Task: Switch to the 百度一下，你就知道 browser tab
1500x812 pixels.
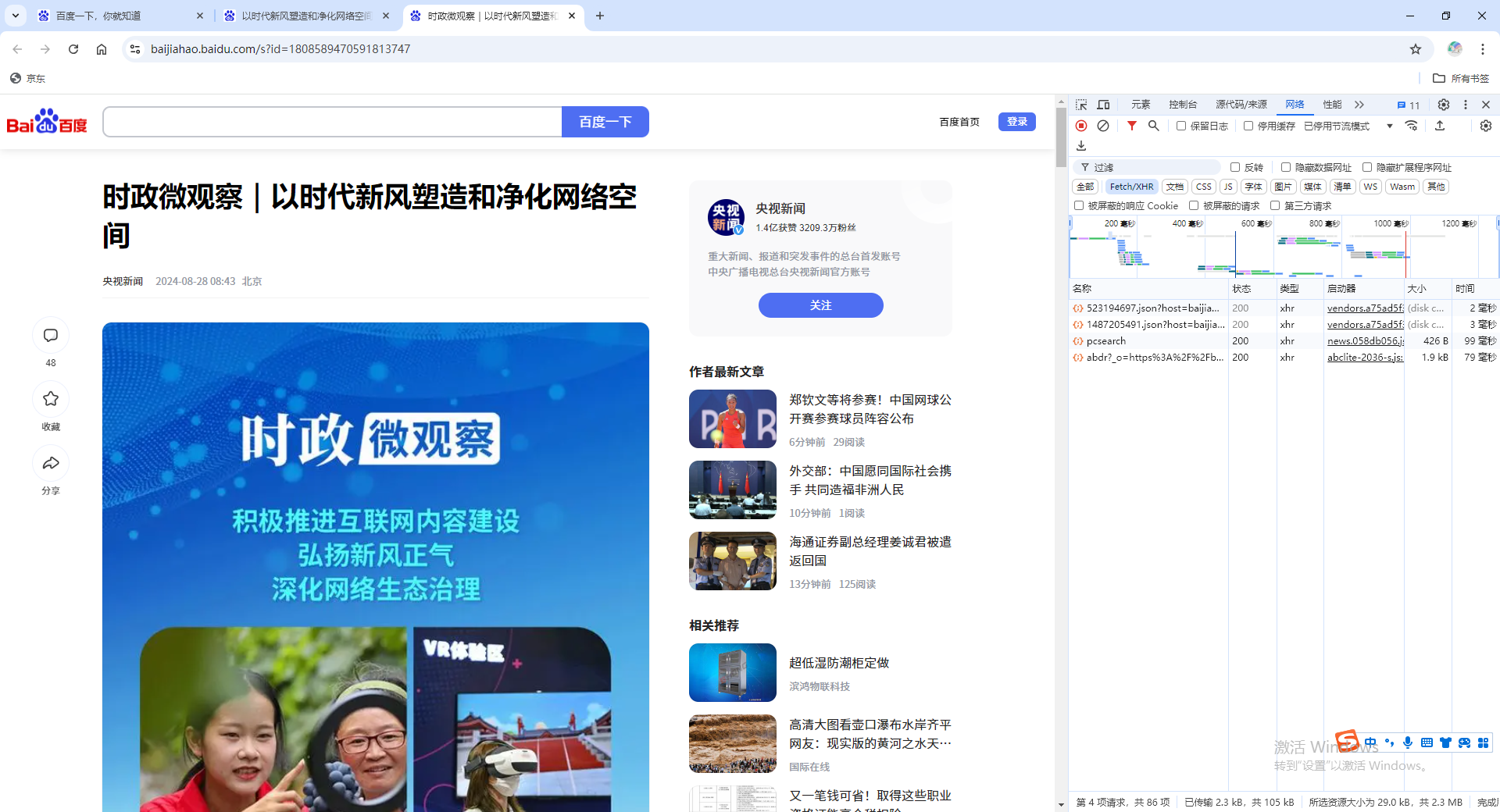Action: tap(120, 16)
